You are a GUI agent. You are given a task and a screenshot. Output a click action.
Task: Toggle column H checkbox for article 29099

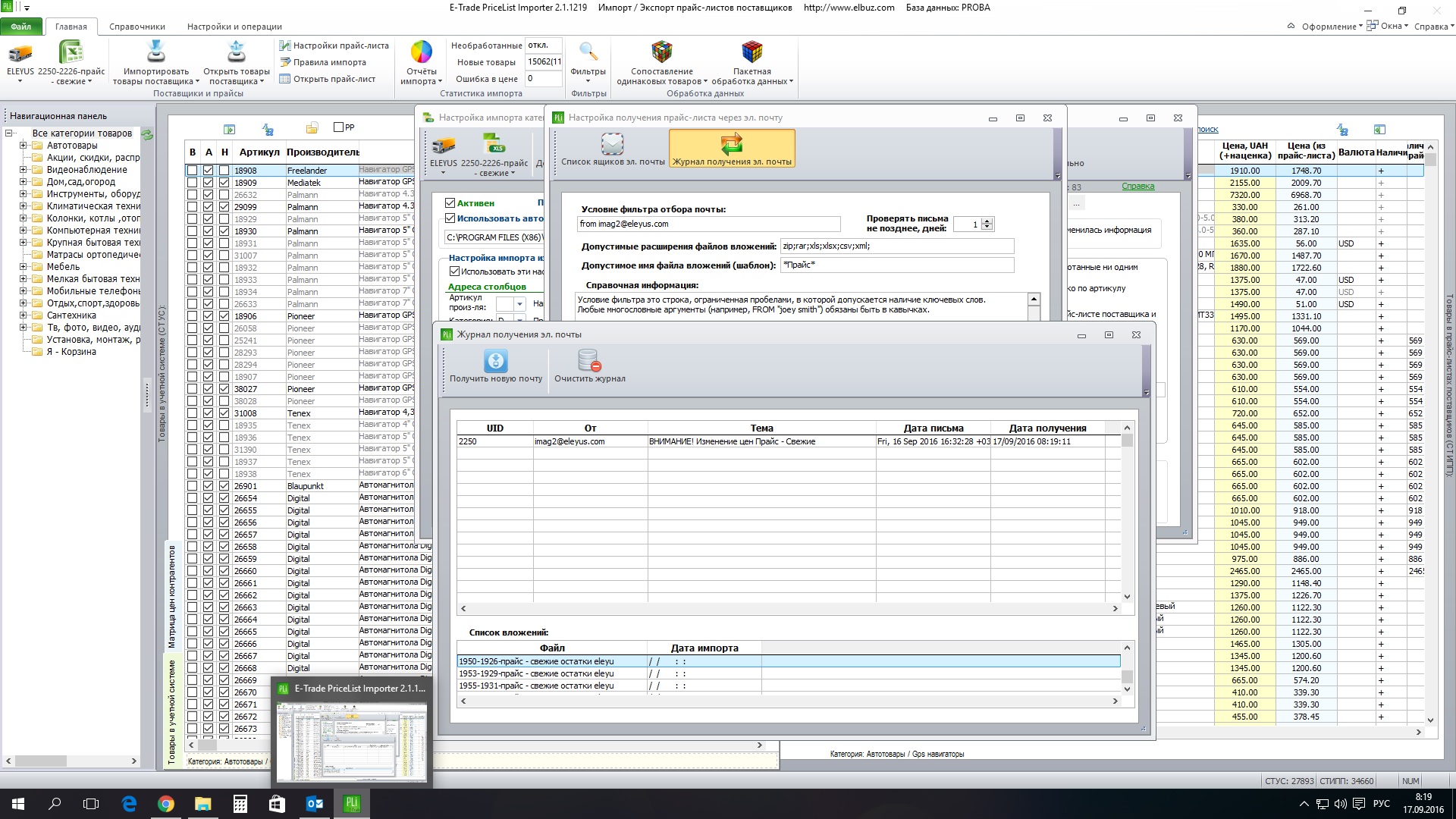(x=224, y=207)
